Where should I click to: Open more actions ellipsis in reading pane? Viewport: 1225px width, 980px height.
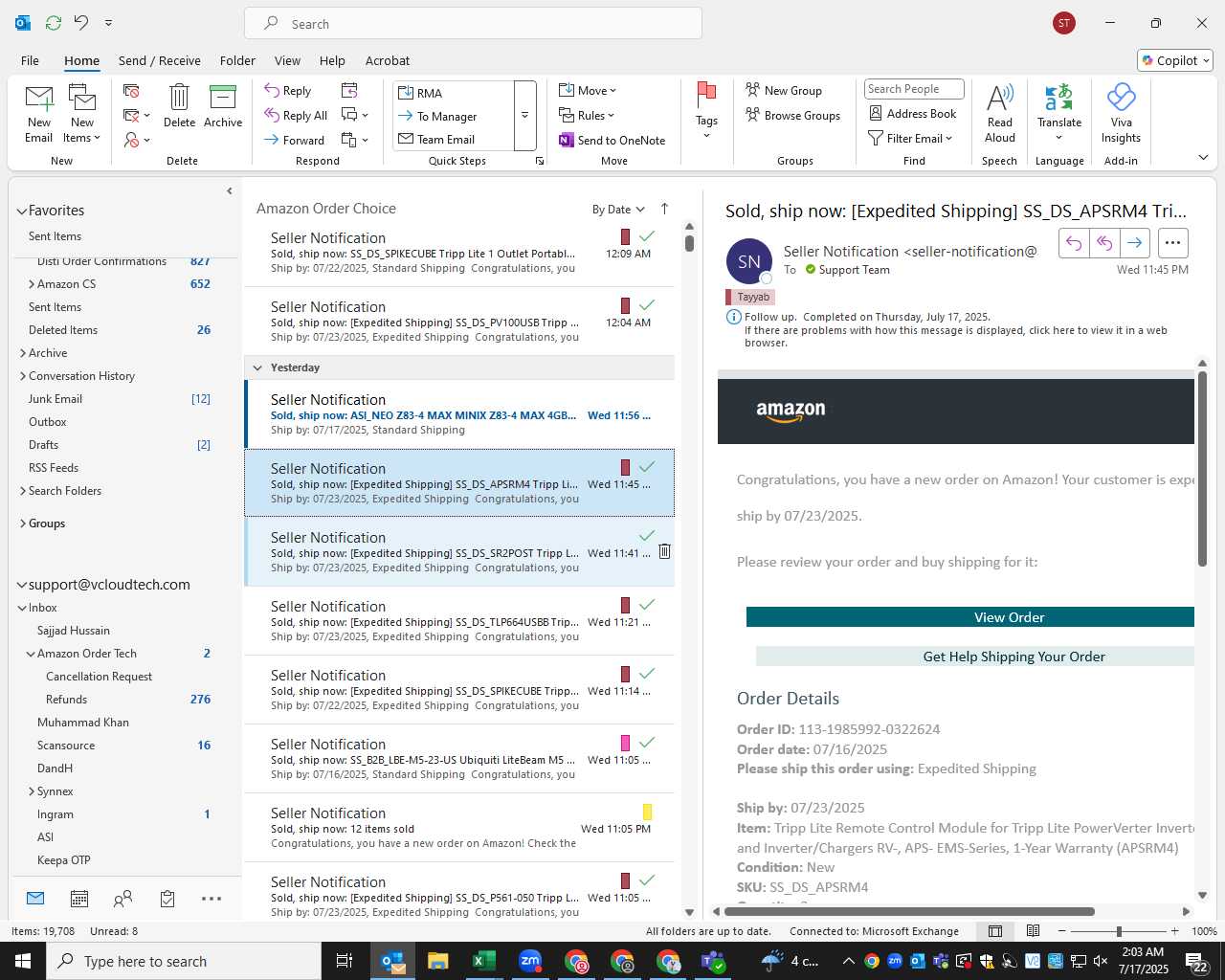coord(1173,243)
